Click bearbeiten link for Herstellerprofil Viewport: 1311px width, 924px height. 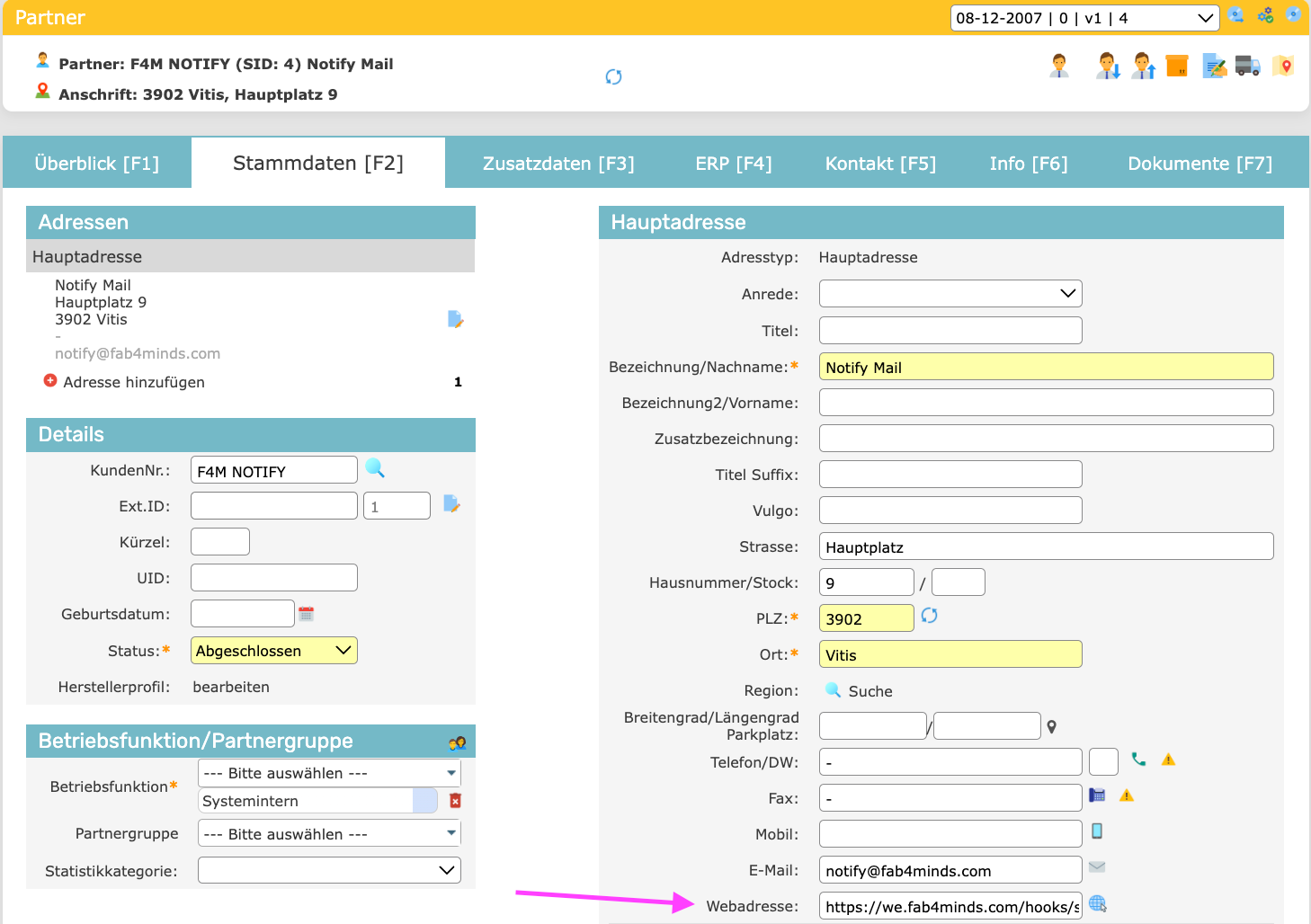point(231,687)
